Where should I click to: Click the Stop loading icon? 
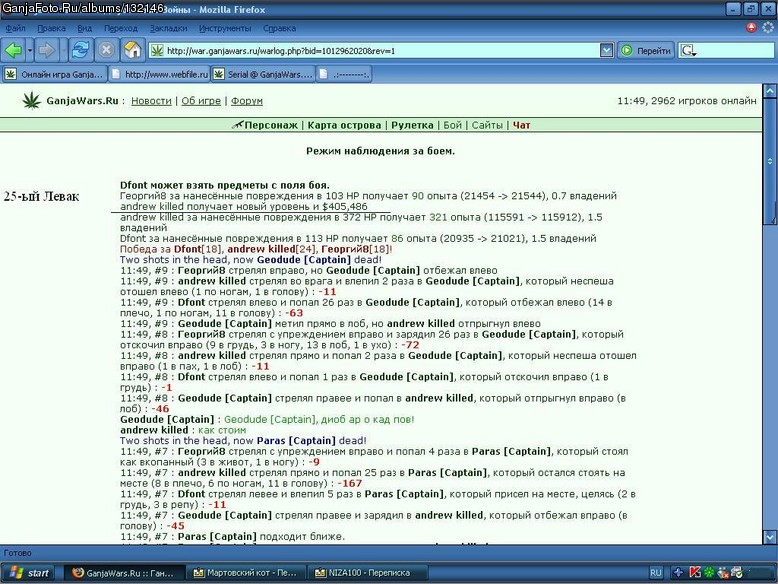click(106, 50)
